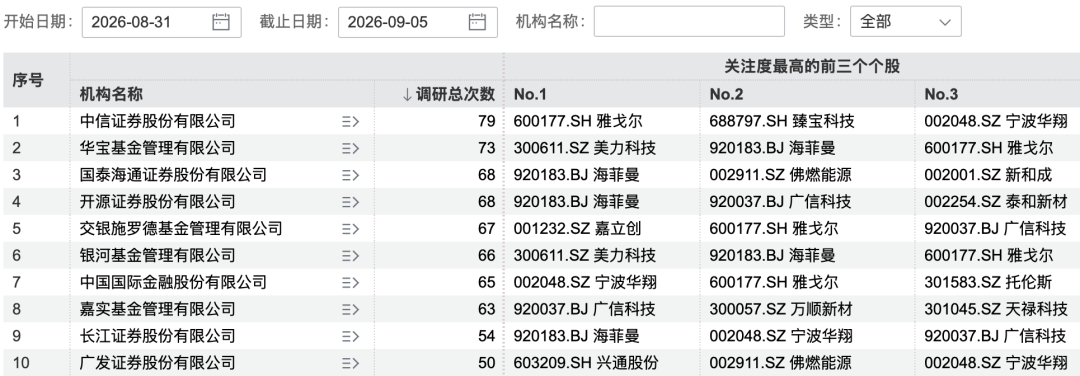Open institution 国泰海通证券股份有限公司
The height and width of the screenshot is (376, 1080).
174,176
